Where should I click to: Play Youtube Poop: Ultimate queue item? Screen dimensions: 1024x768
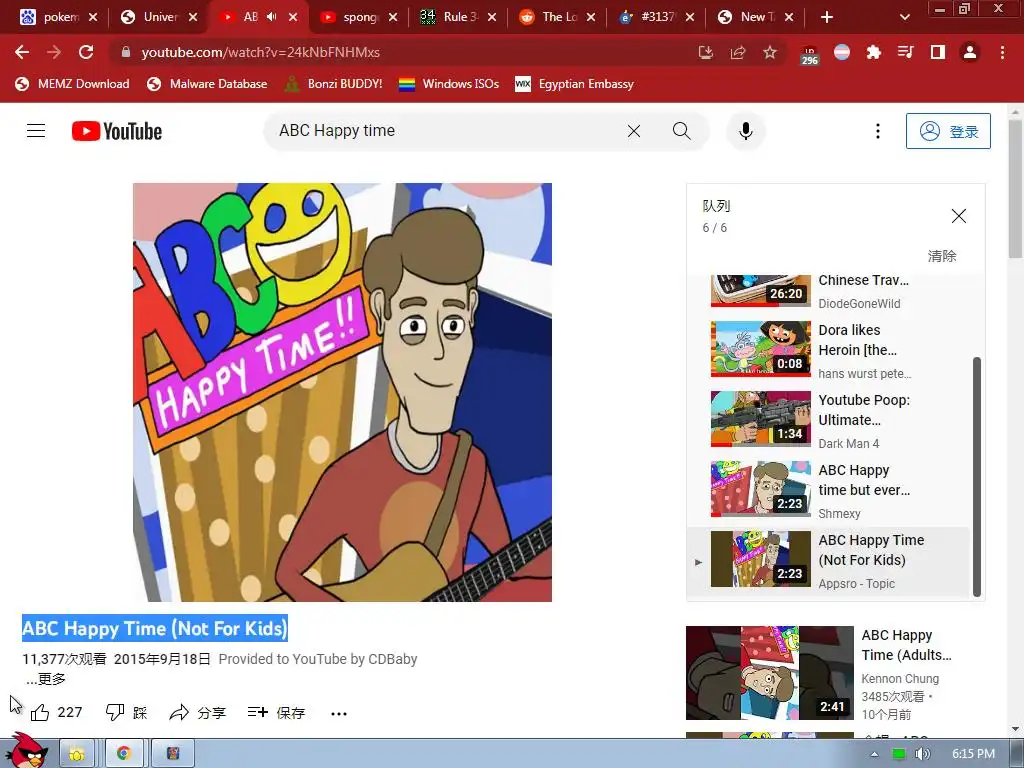828,419
